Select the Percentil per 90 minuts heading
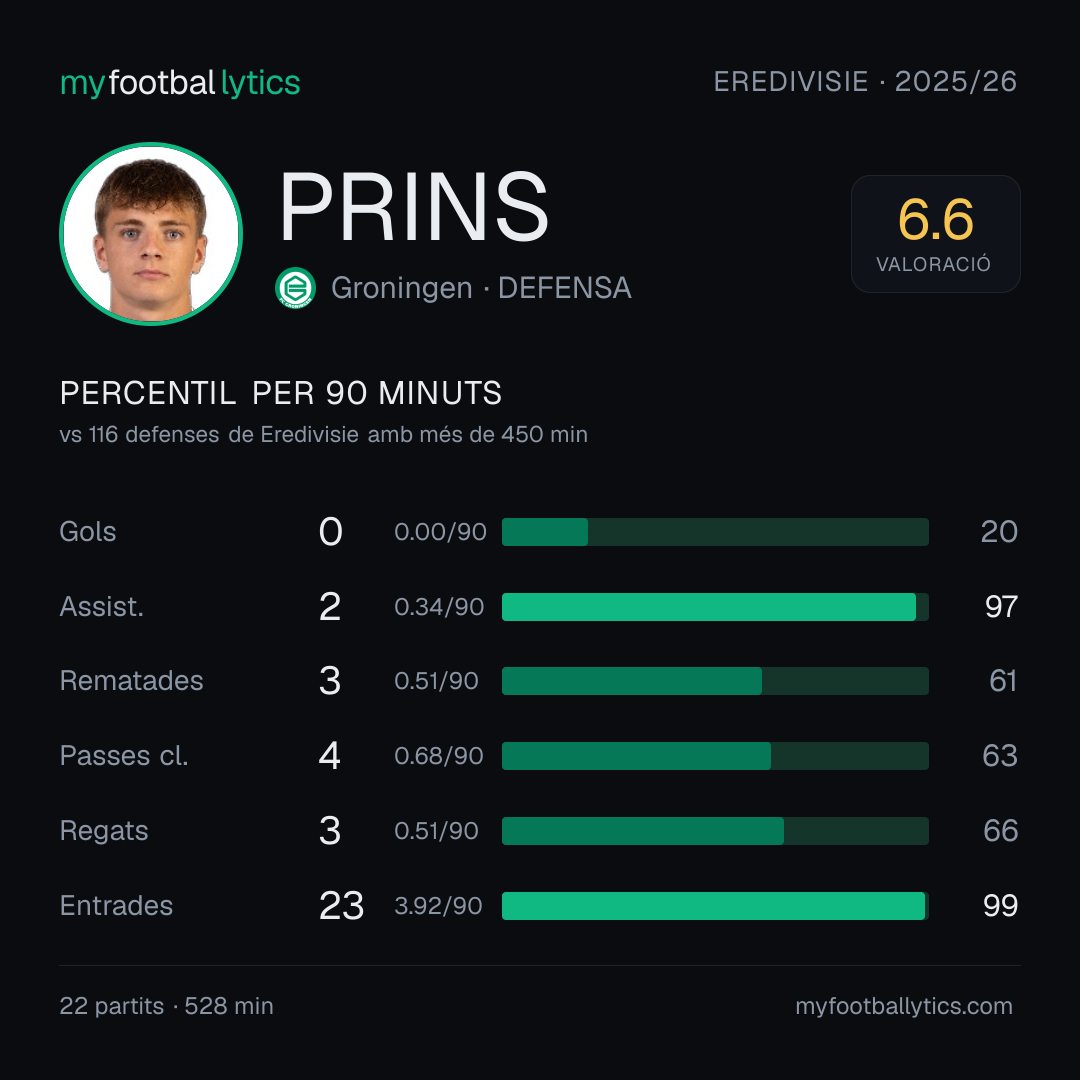Image resolution: width=1080 pixels, height=1080 pixels. [281, 393]
